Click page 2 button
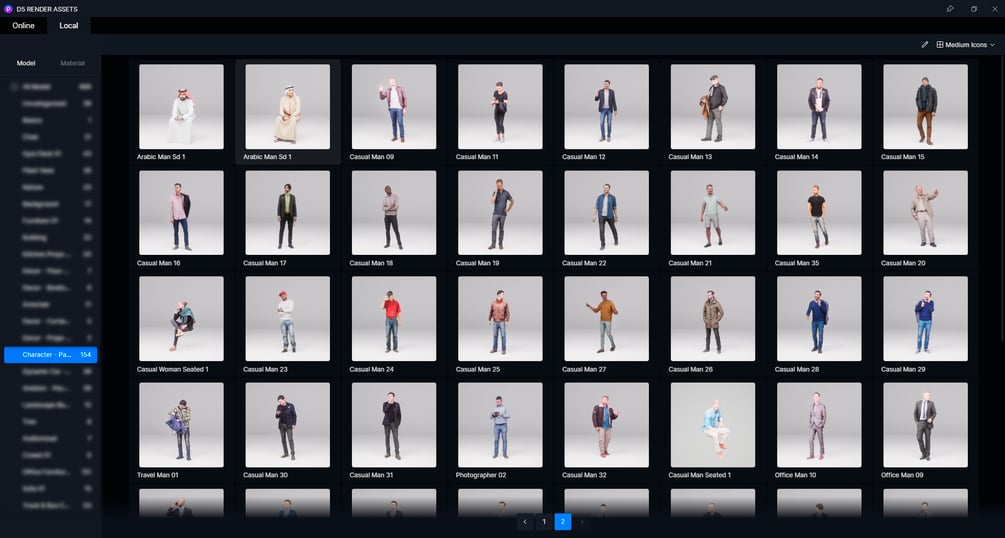This screenshot has width=1005, height=538. [x=563, y=522]
